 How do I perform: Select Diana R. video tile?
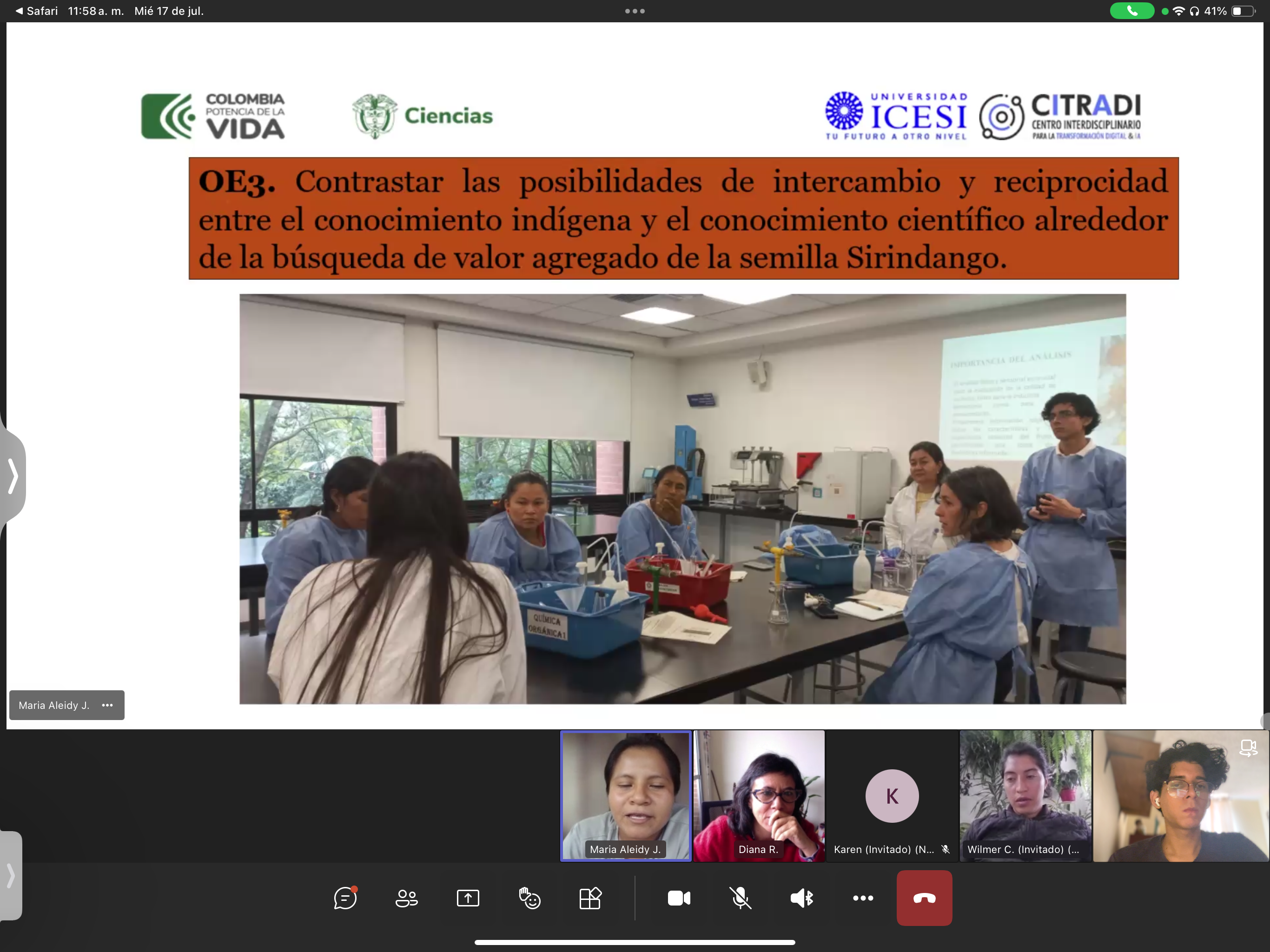(759, 796)
